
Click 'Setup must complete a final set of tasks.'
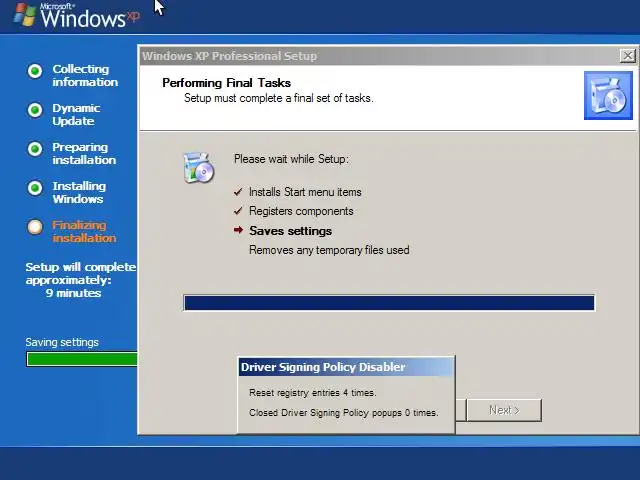pyautogui.click(x=279, y=98)
